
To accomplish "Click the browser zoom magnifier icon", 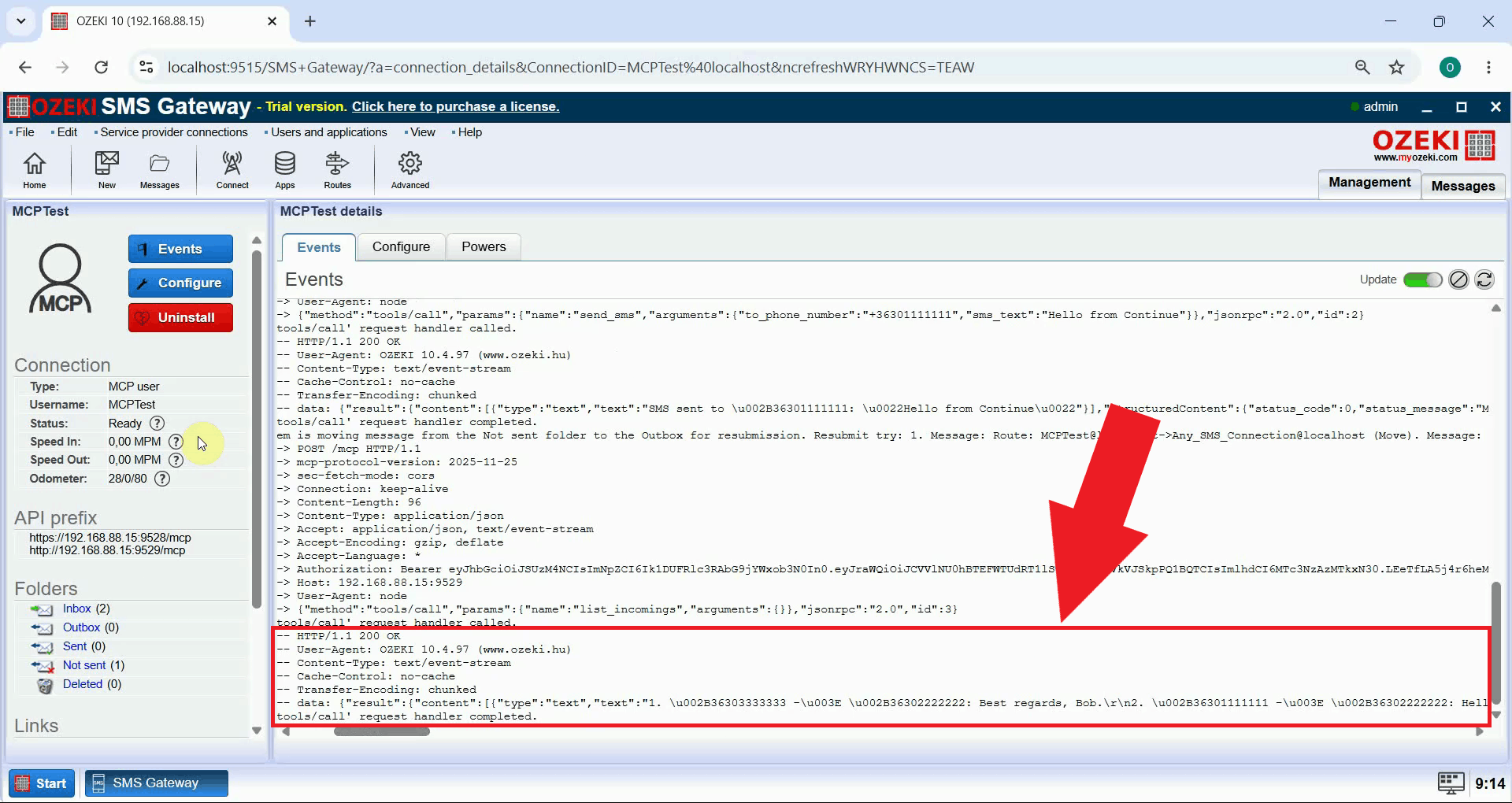I will click(x=1362, y=67).
